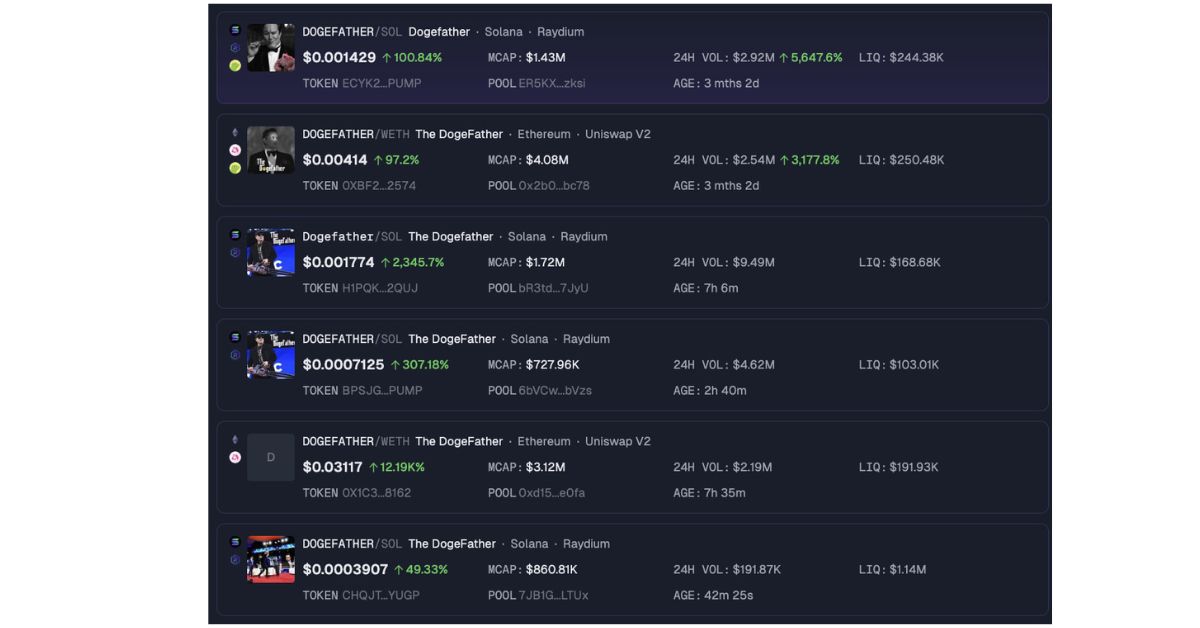Click the Ethereum icon beside $0.00414 token
Viewport: 1200px width, 628px height.
click(235, 132)
